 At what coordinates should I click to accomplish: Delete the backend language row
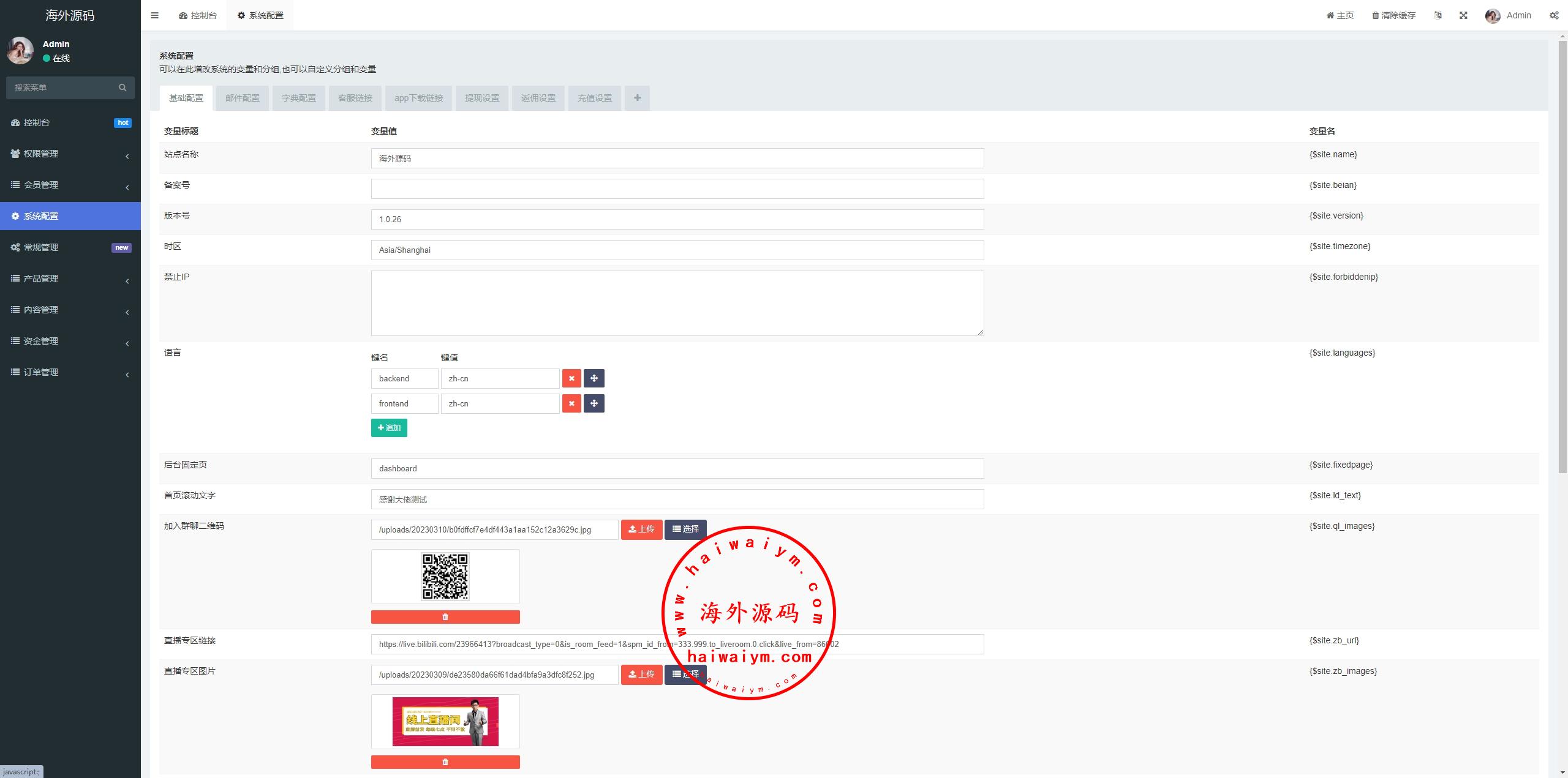click(571, 378)
